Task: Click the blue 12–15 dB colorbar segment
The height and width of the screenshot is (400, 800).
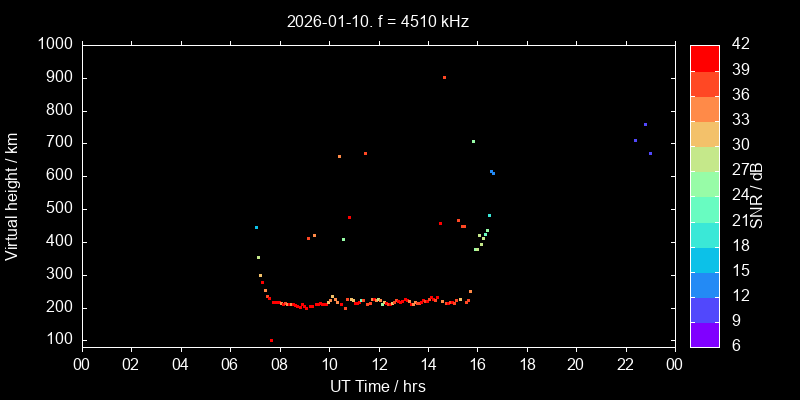Action: (x=704, y=285)
